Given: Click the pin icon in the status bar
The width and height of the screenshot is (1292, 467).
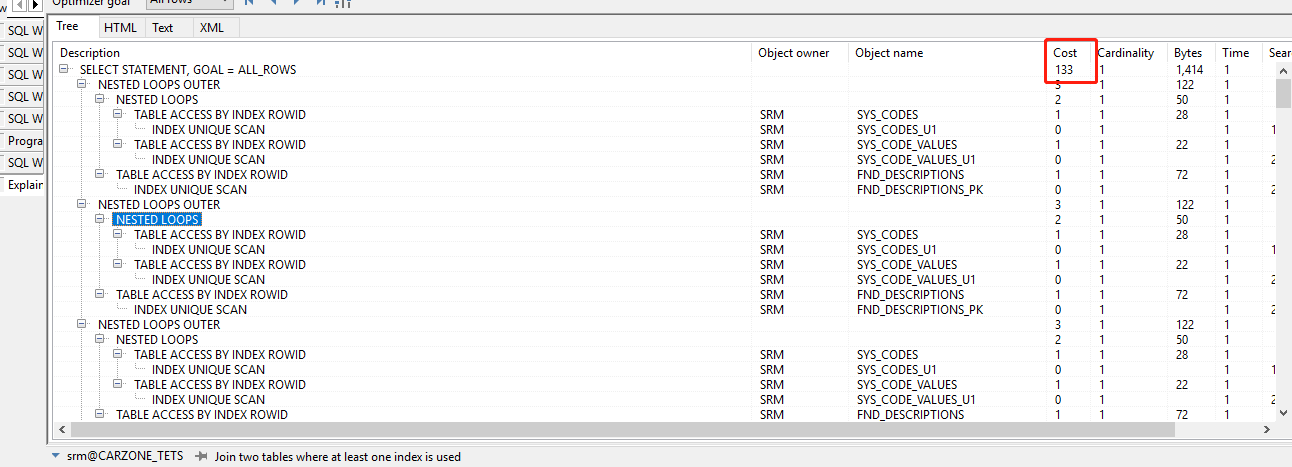Looking at the screenshot, I should tap(201, 456).
